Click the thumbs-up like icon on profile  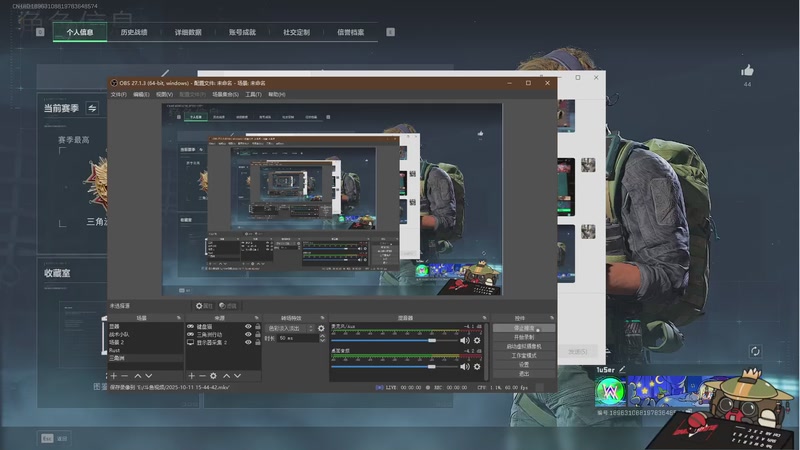click(x=747, y=70)
